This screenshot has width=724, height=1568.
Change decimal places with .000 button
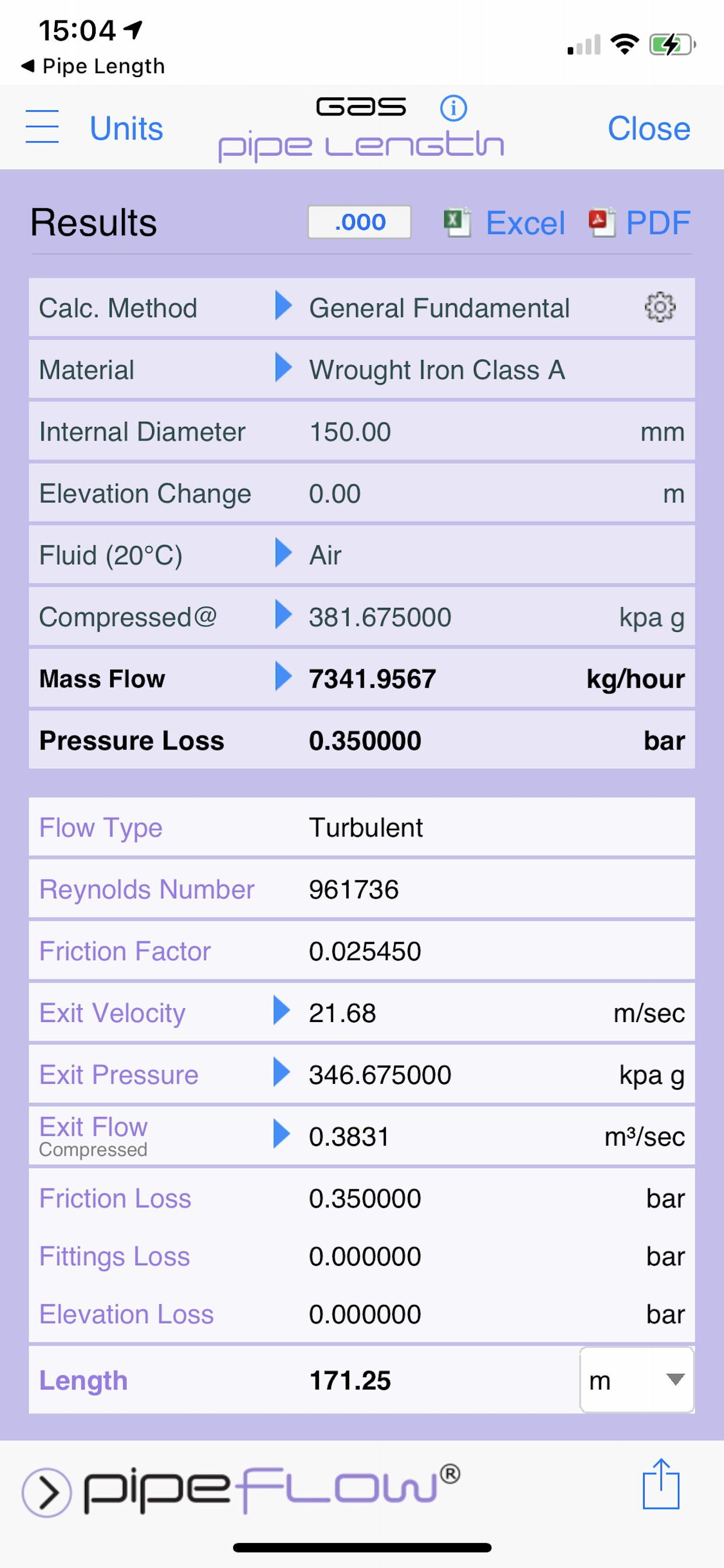pyautogui.click(x=360, y=222)
